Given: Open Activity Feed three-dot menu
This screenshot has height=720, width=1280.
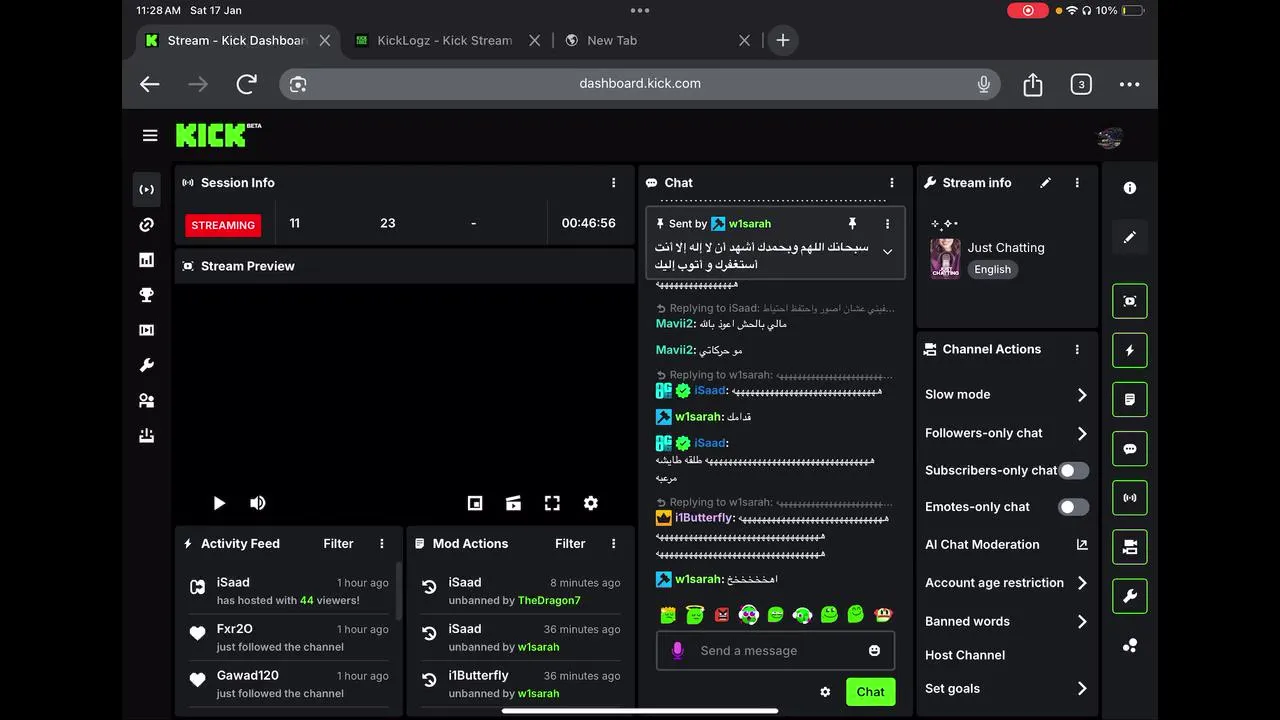Looking at the screenshot, I should 382,544.
